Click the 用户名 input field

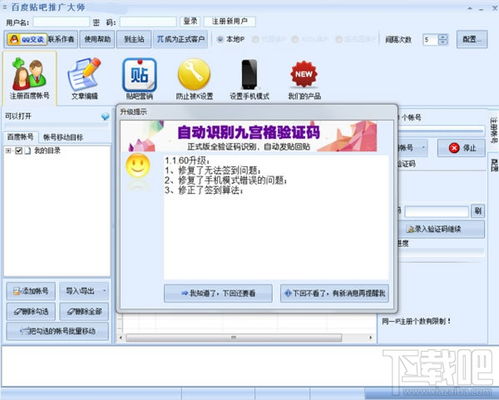61,22
